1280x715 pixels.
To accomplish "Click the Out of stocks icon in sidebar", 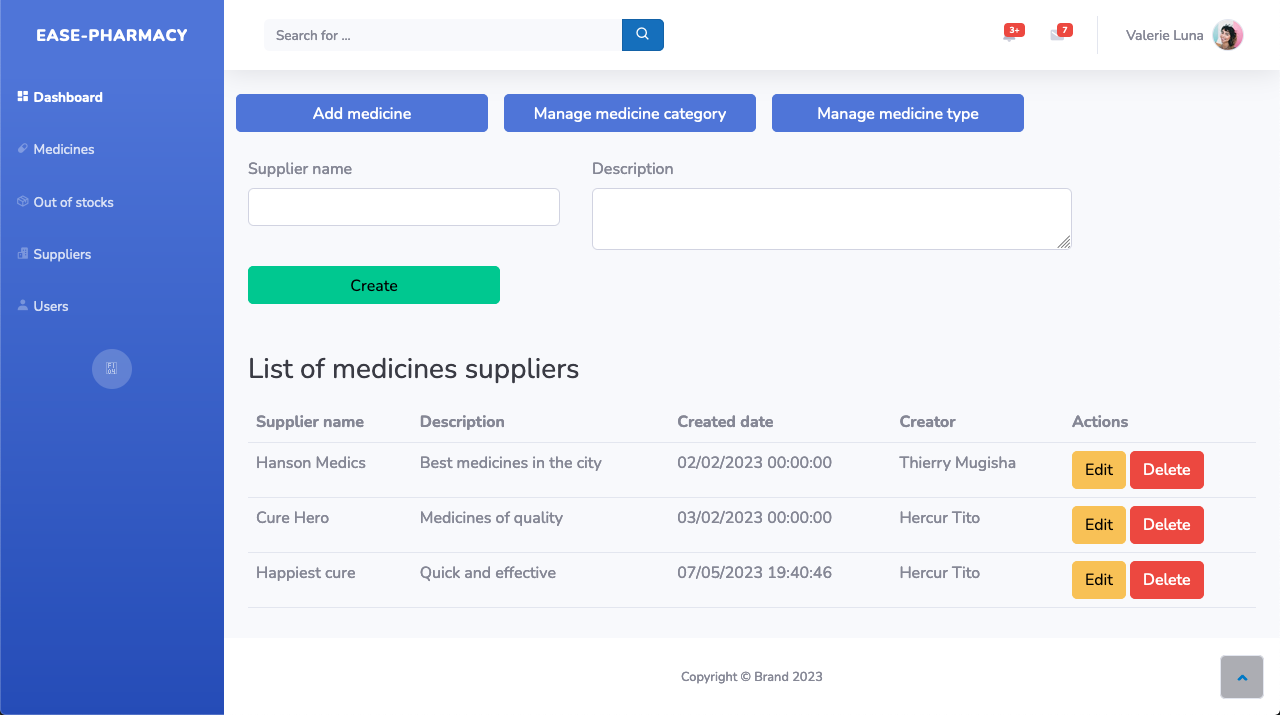I will click(x=20, y=201).
